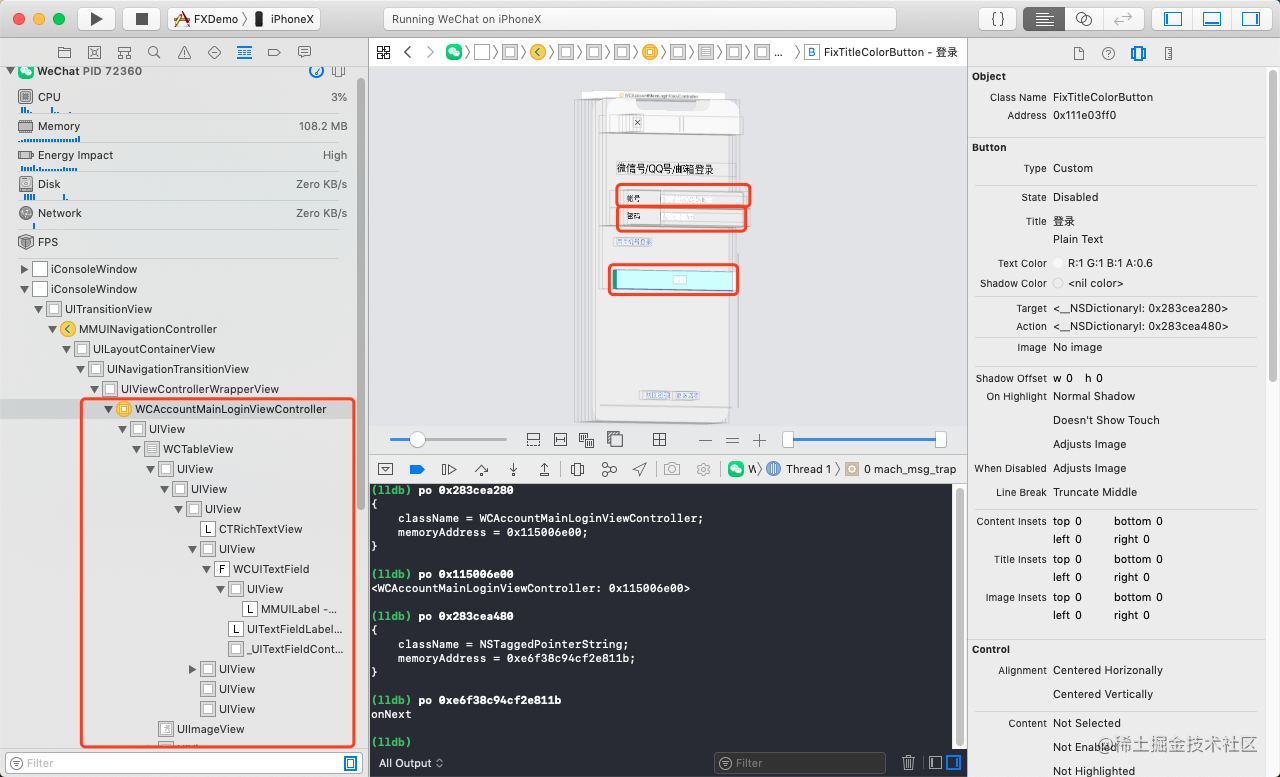Hide the debug area with the arrow button
Screen dimensions: 1280x777
(385, 469)
